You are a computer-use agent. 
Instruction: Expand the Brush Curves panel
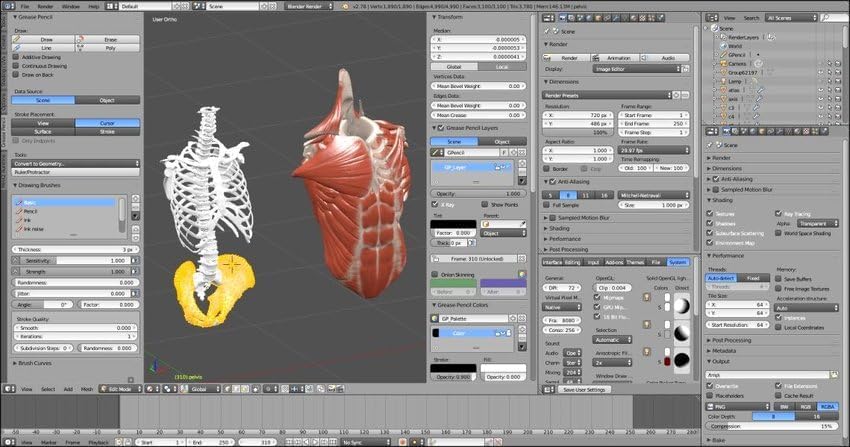click(35, 364)
